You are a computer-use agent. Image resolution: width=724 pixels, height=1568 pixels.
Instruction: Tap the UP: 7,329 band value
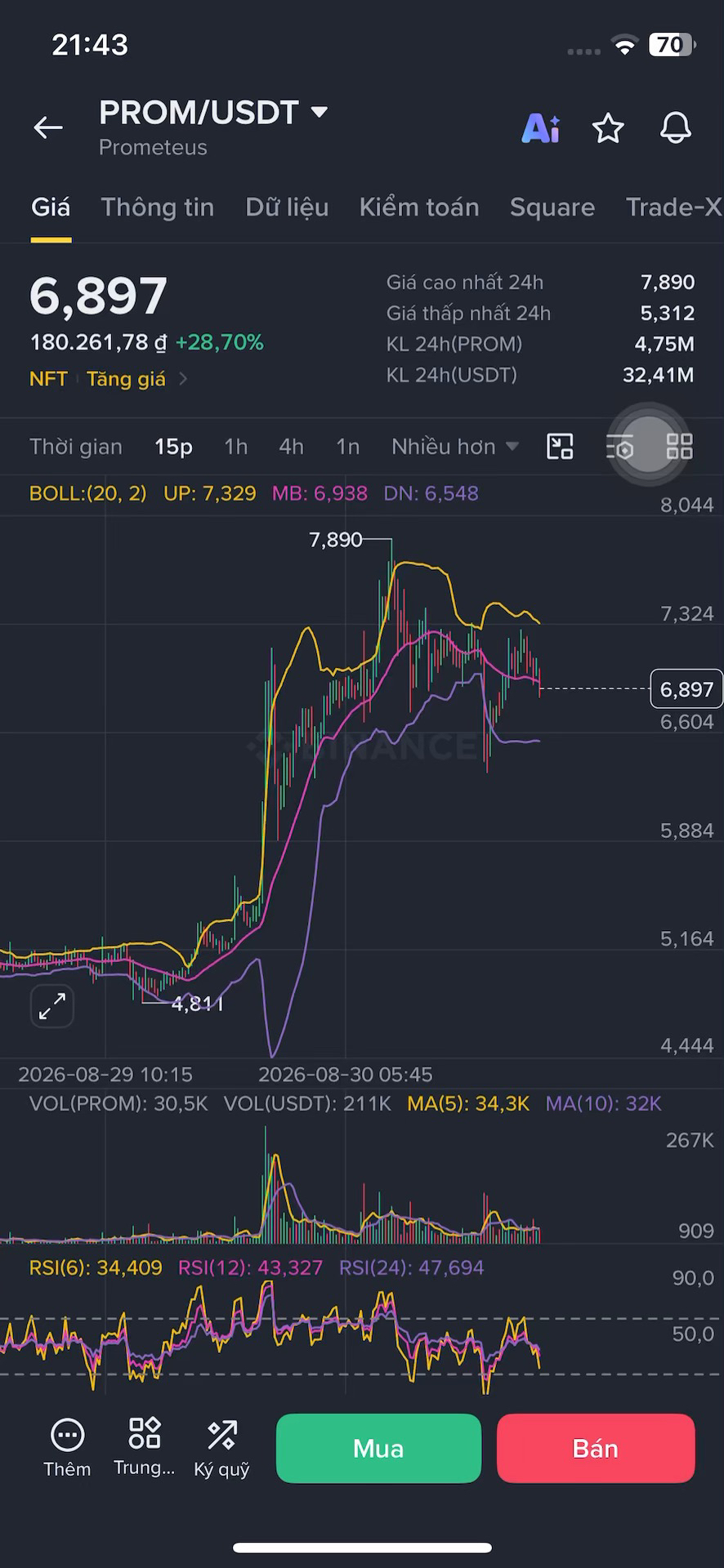[210, 493]
